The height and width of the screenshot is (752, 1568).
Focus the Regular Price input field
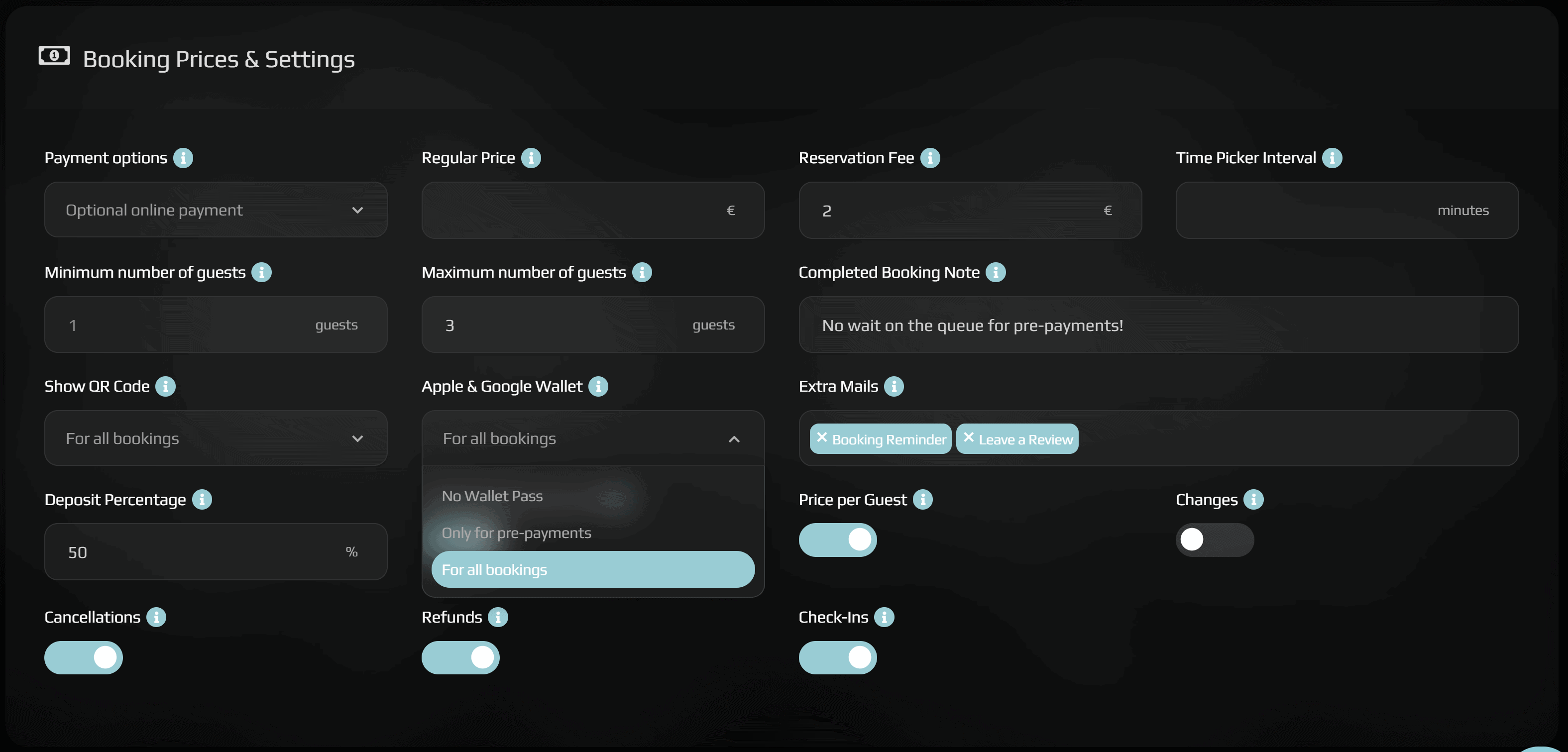click(593, 210)
